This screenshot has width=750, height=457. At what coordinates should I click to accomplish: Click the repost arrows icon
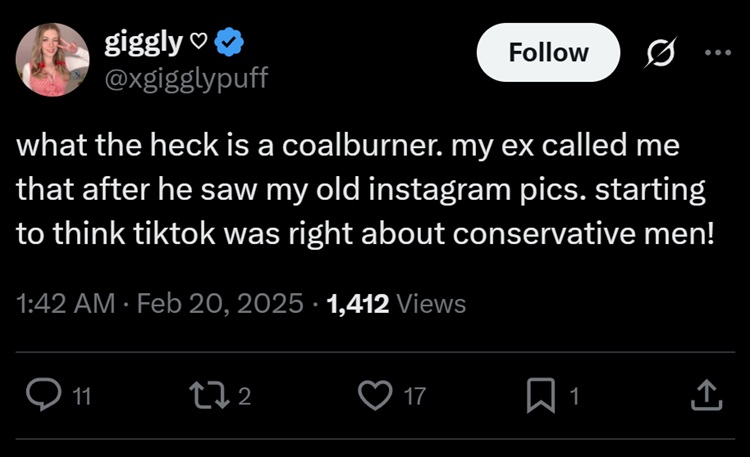pos(215,397)
